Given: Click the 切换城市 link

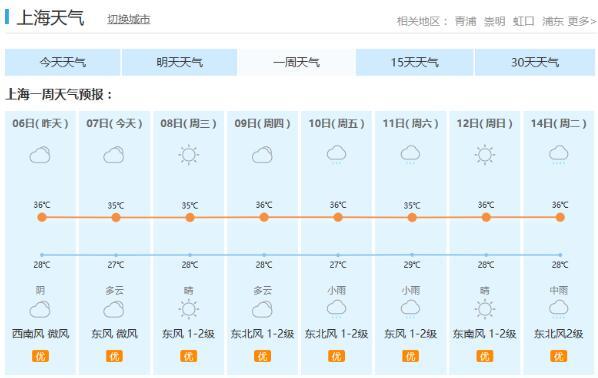Looking at the screenshot, I should 129,19.
